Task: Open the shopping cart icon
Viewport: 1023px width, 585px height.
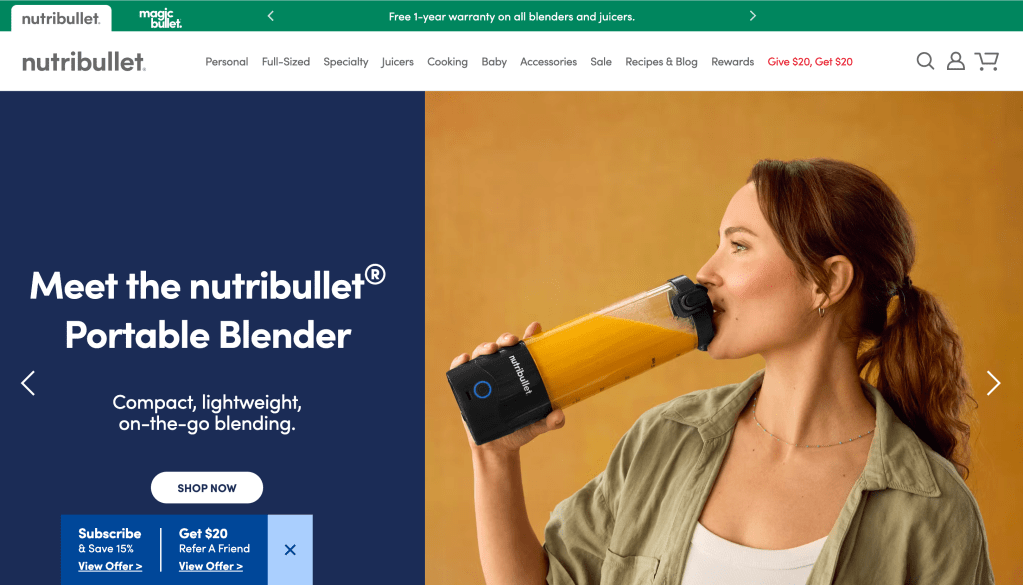Action: click(x=987, y=61)
